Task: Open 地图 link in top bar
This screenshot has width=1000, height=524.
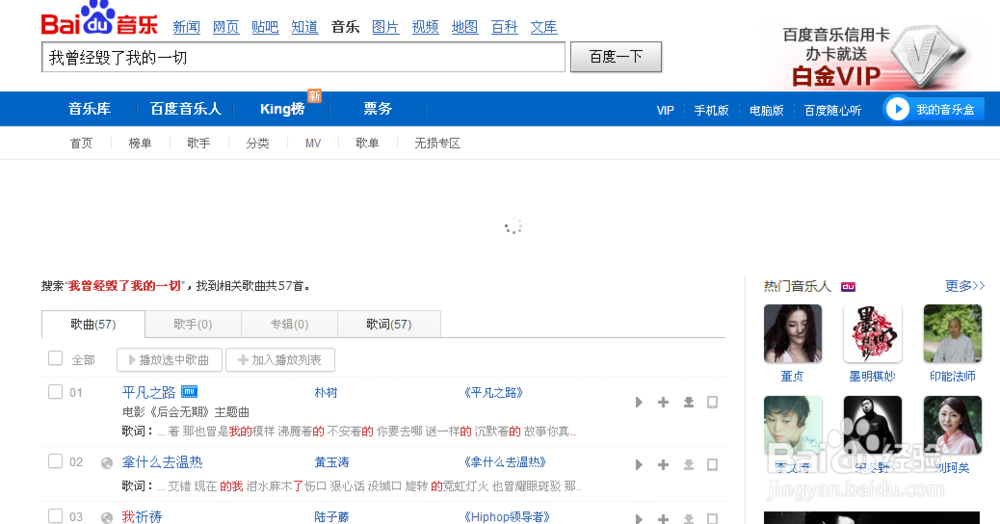Action: (465, 27)
